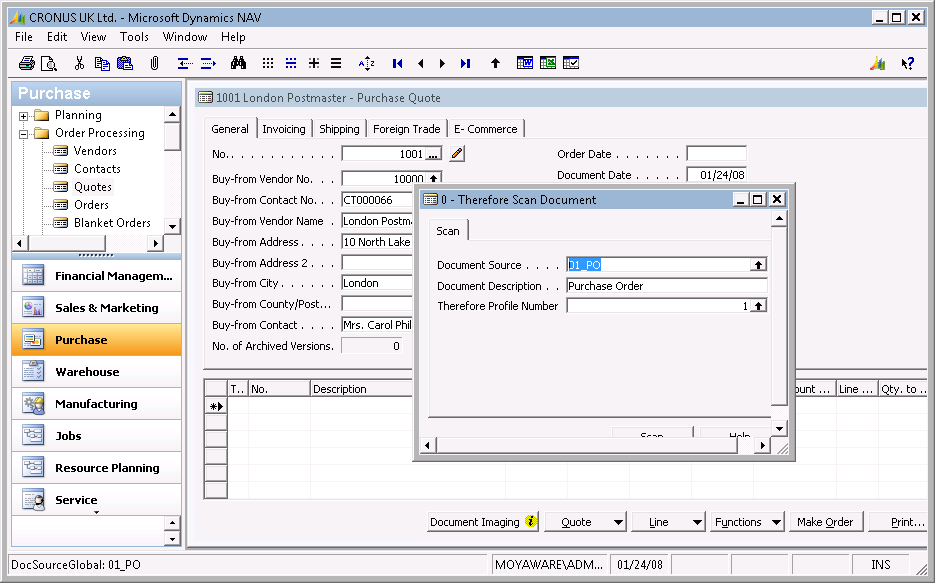
Task: Click the Document Description input field
Action: [667, 286]
